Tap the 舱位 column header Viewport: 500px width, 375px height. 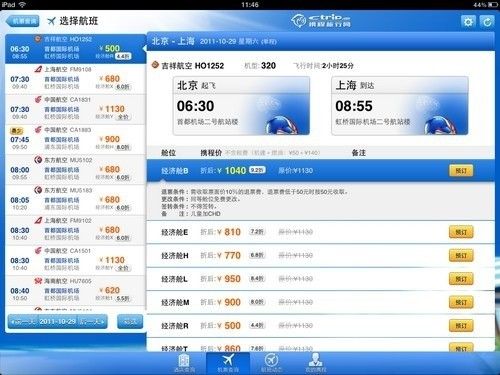(x=168, y=153)
